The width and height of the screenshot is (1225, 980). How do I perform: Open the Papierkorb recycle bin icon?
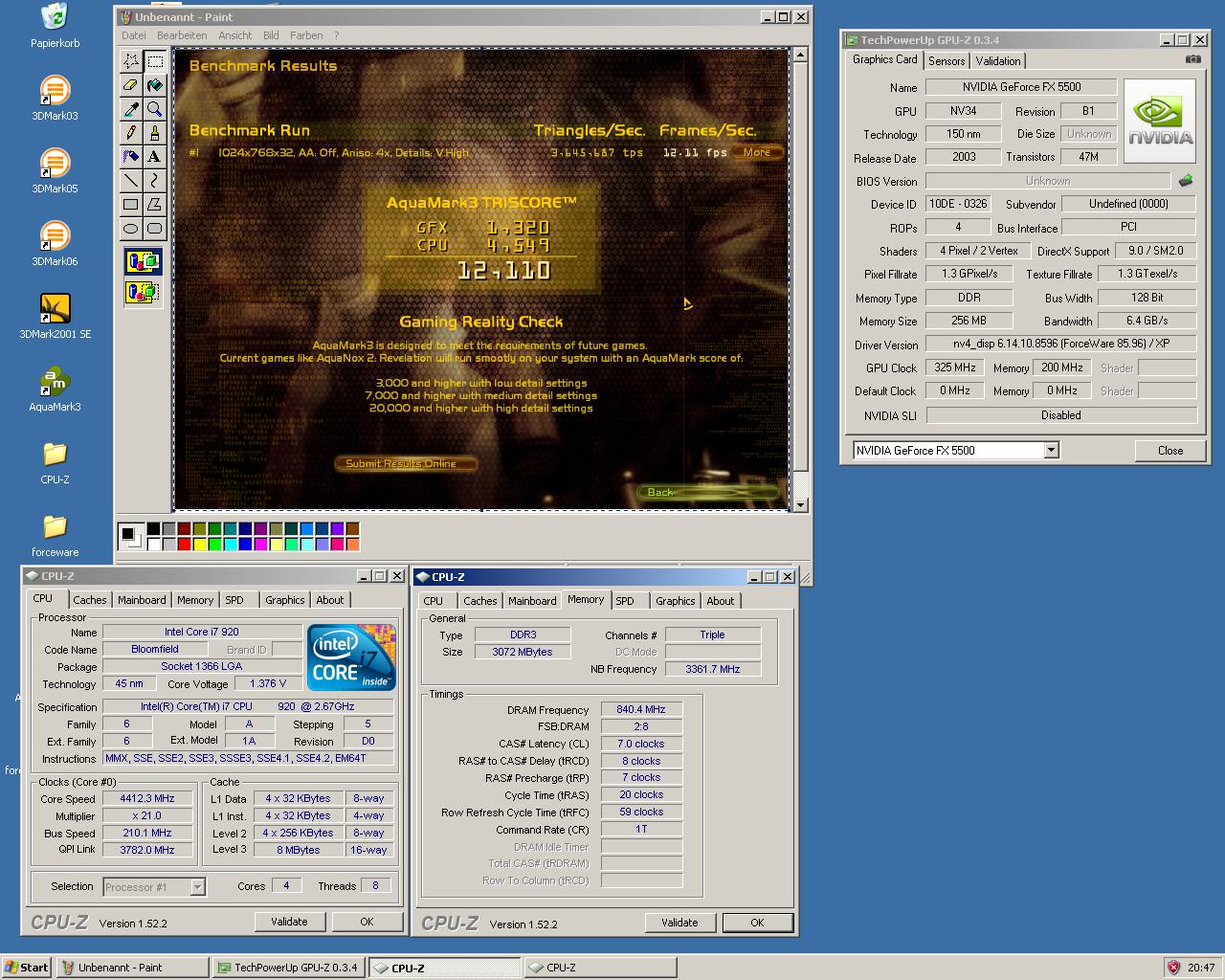(55, 26)
